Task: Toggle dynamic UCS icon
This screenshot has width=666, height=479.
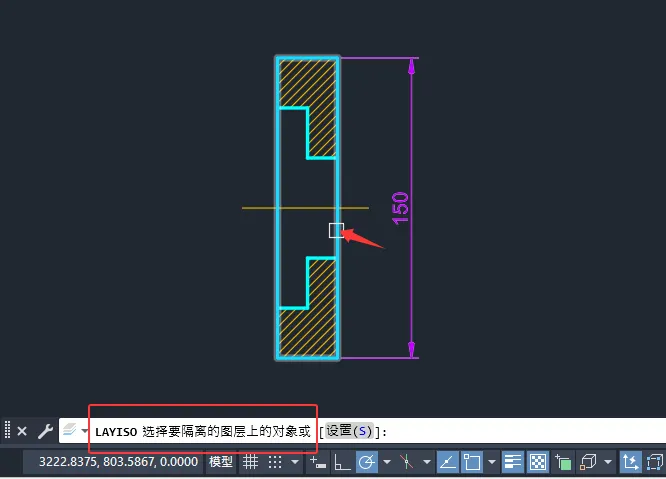Action: 630,462
